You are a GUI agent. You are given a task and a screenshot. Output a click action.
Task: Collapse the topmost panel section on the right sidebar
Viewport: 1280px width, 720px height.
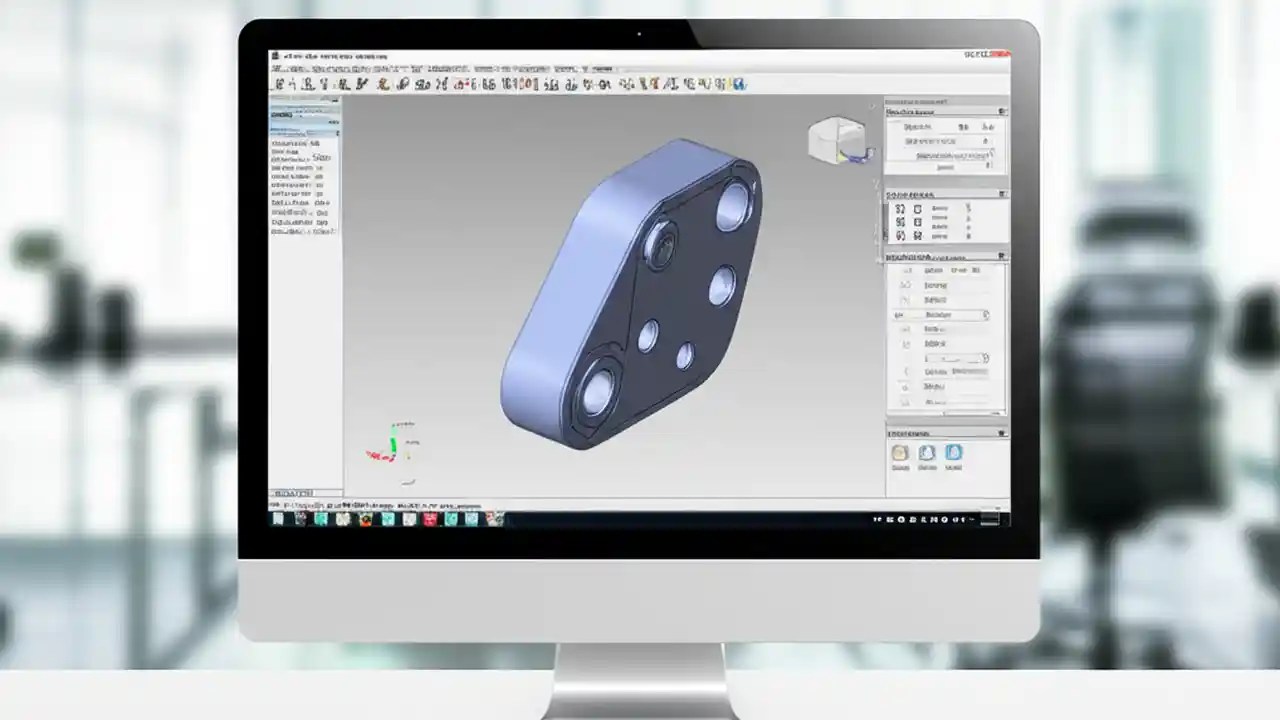pyautogui.click(x=1001, y=111)
